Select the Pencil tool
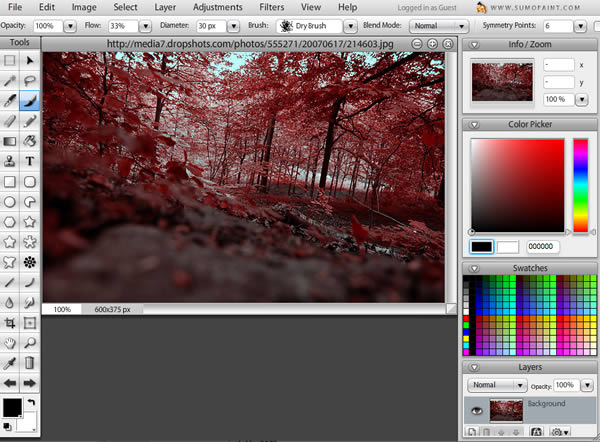Screen dimensions: 600x442 pos(29,121)
